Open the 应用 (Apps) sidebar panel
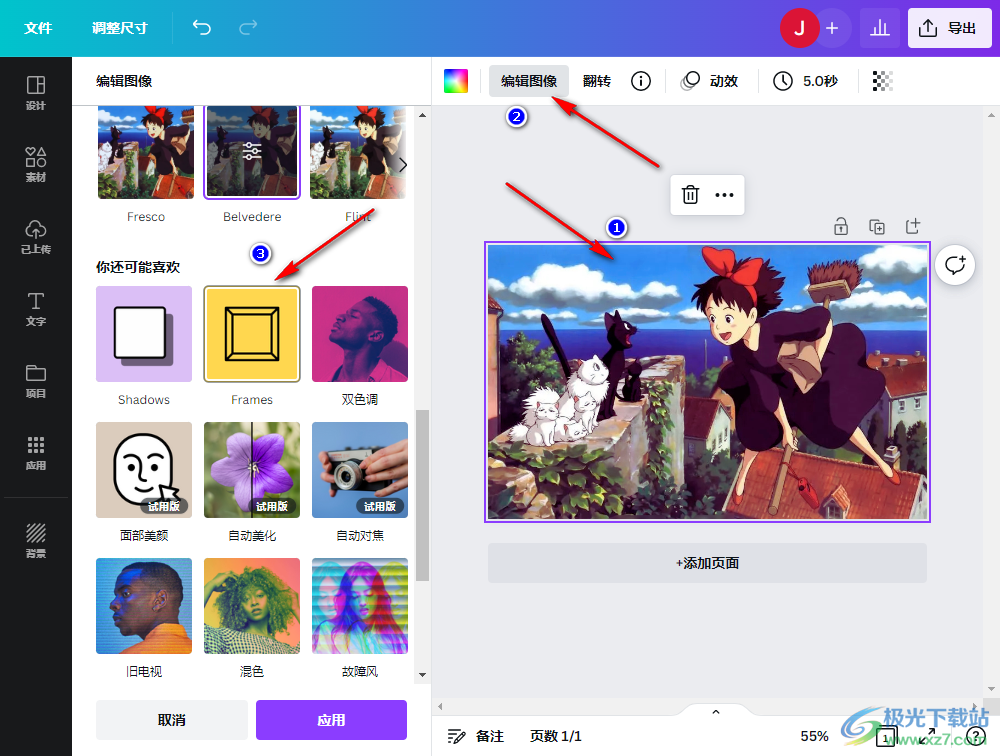Image resolution: width=1000 pixels, height=756 pixels. (36, 453)
